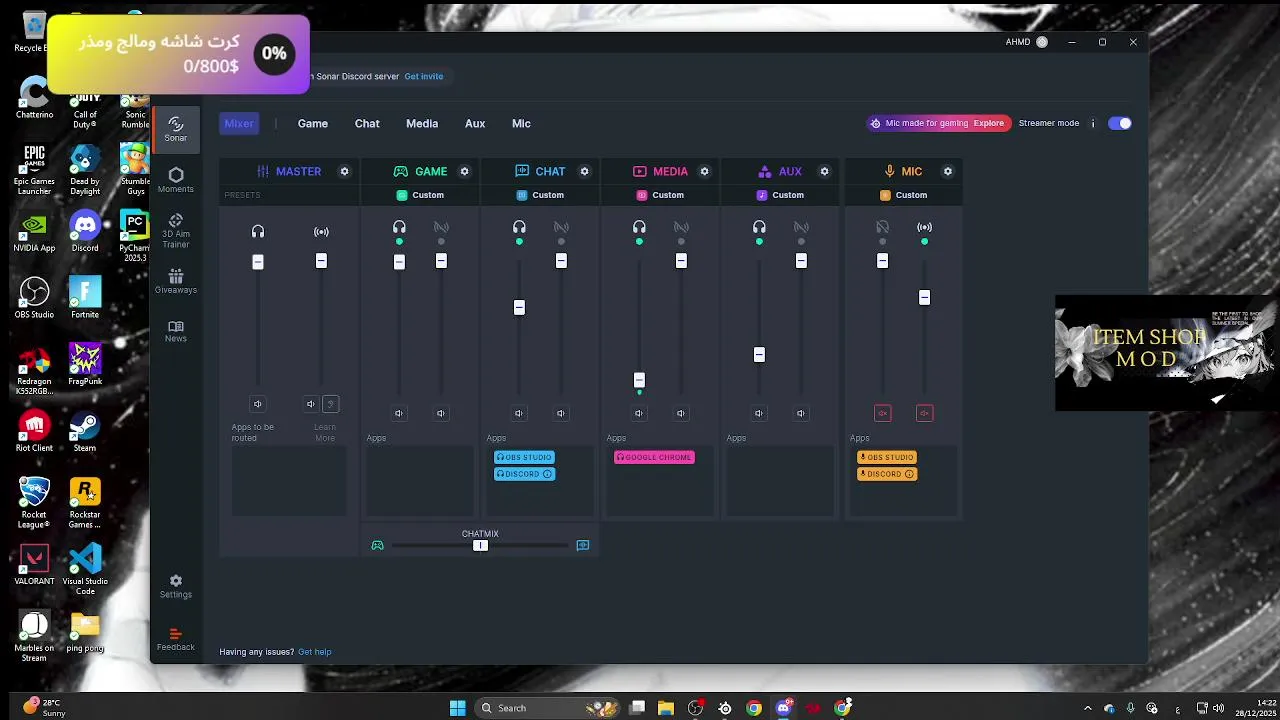Unmute the MIC stream fader

point(924,413)
